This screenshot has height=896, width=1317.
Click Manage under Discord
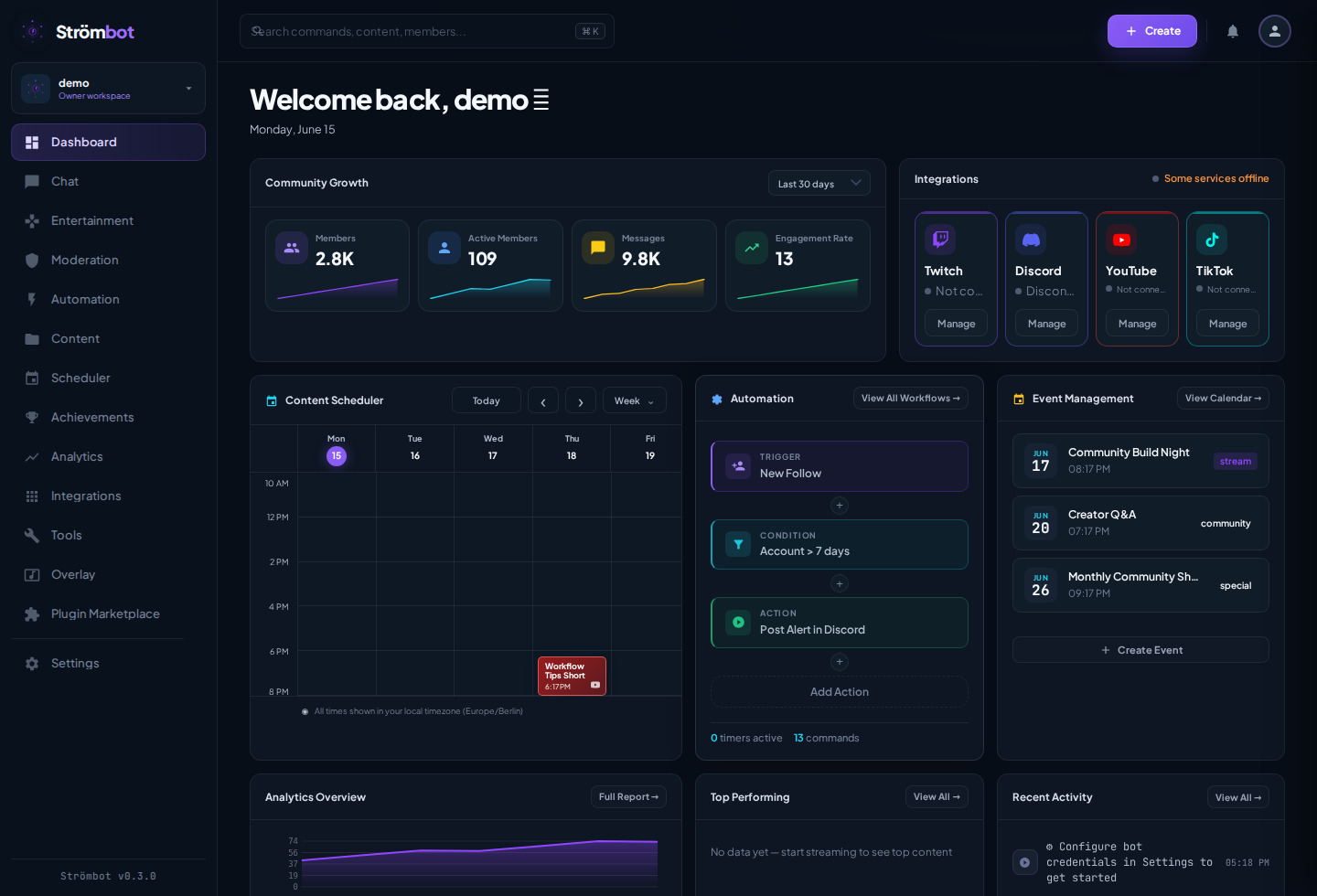(x=1046, y=324)
